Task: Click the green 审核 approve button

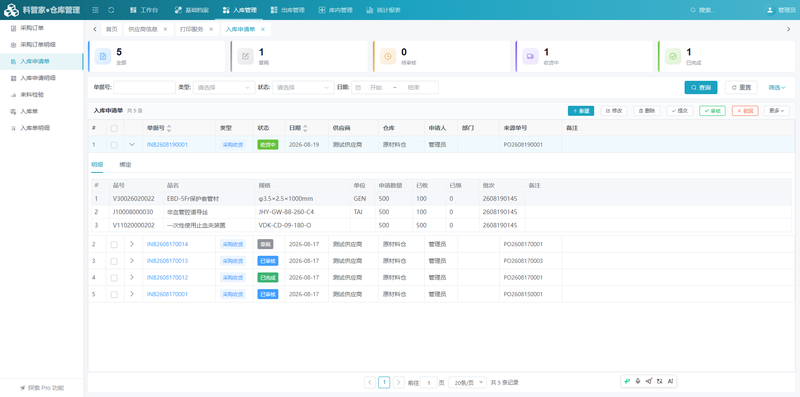Action: tap(712, 111)
